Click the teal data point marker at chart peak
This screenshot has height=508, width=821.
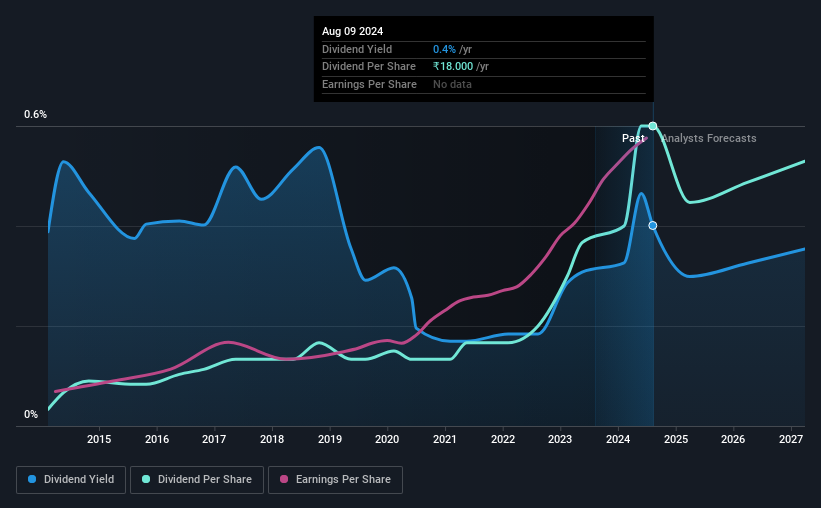coord(653,126)
